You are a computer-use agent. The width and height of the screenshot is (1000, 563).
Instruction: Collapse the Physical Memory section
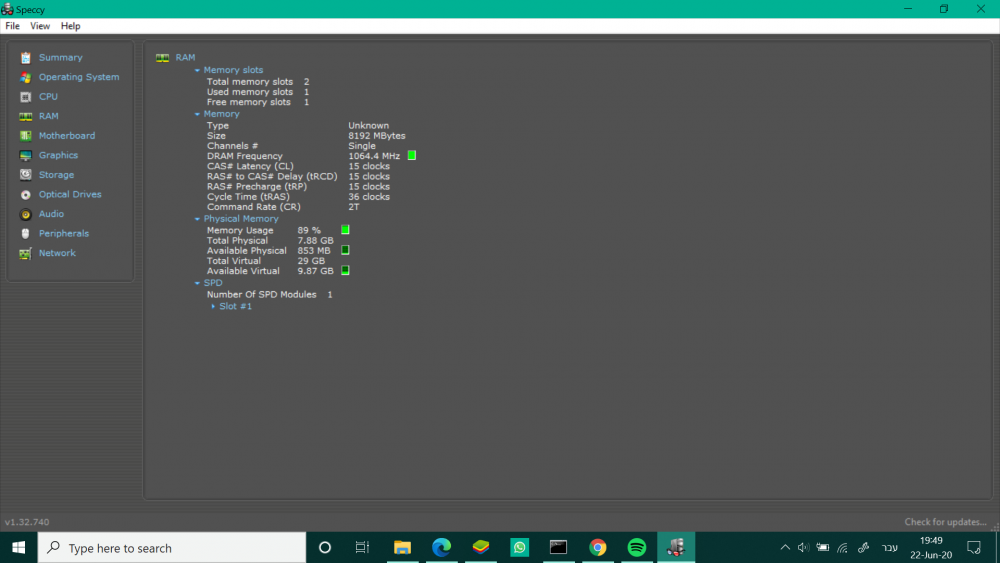(197, 219)
